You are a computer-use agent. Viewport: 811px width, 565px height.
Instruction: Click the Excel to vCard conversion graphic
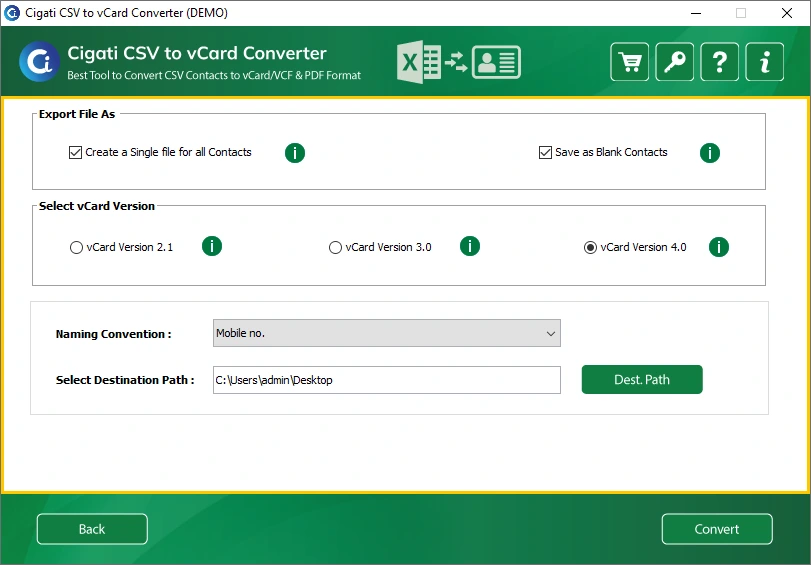click(459, 62)
